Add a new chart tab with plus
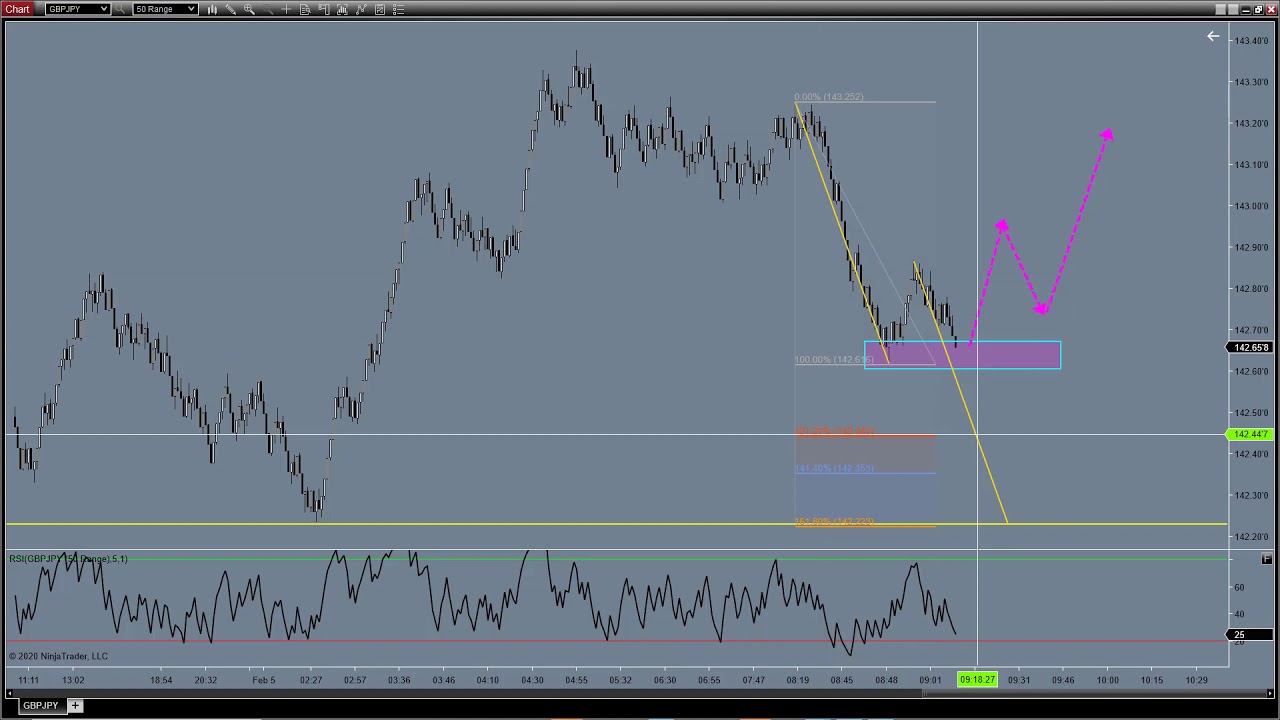 75,706
